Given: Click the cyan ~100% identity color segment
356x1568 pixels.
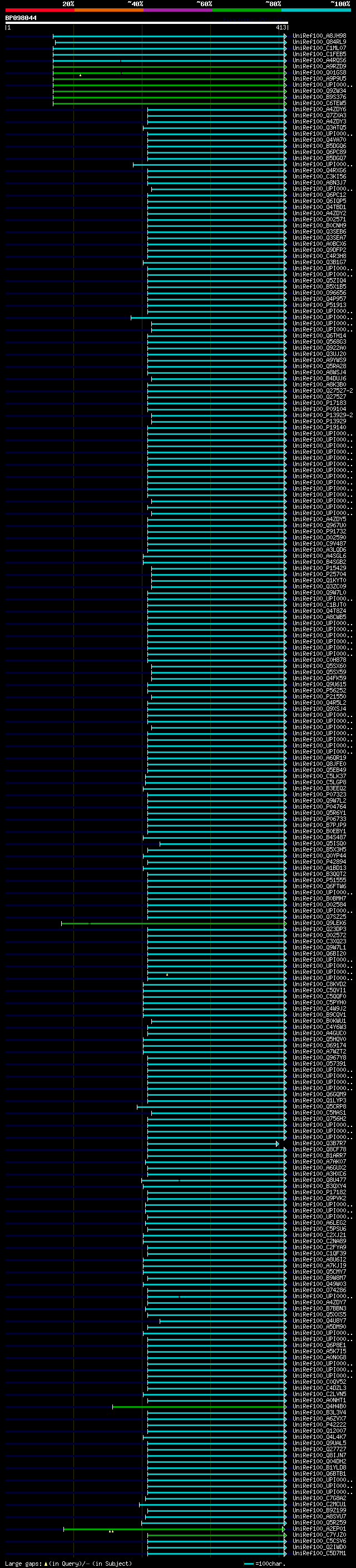Looking at the screenshot, I should click(x=316, y=10).
